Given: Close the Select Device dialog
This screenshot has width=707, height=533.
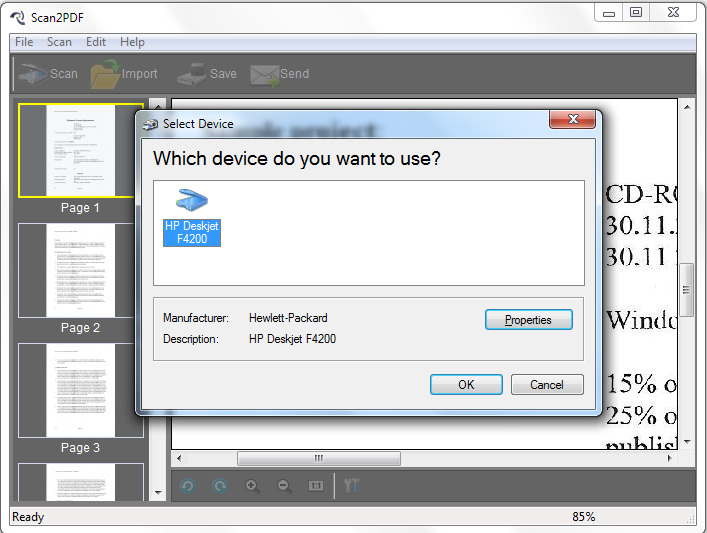Looking at the screenshot, I should pyautogui.click(x=573, y=119).
